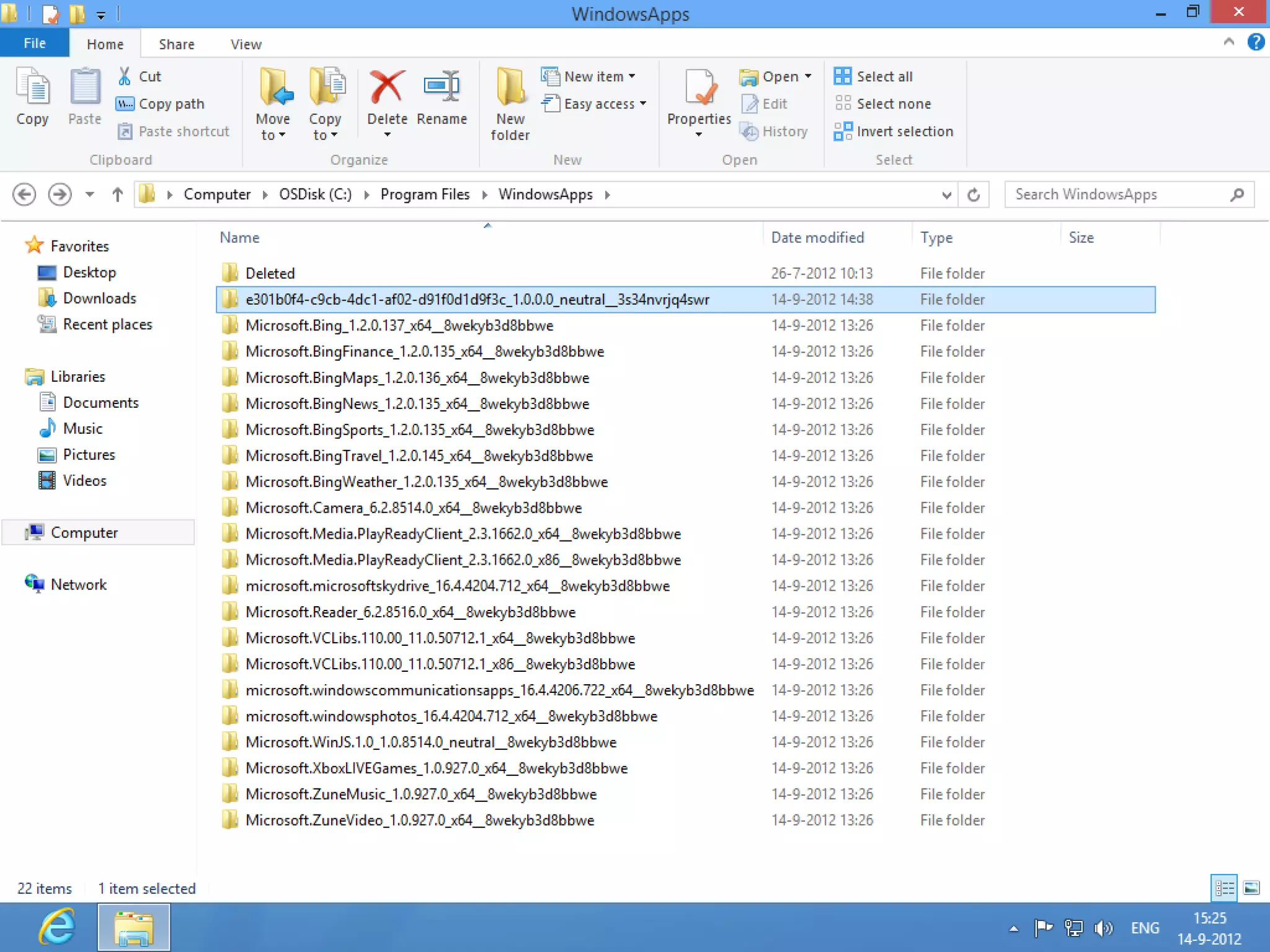
Task: Open the New item dropdown
Action: [631, 76]
